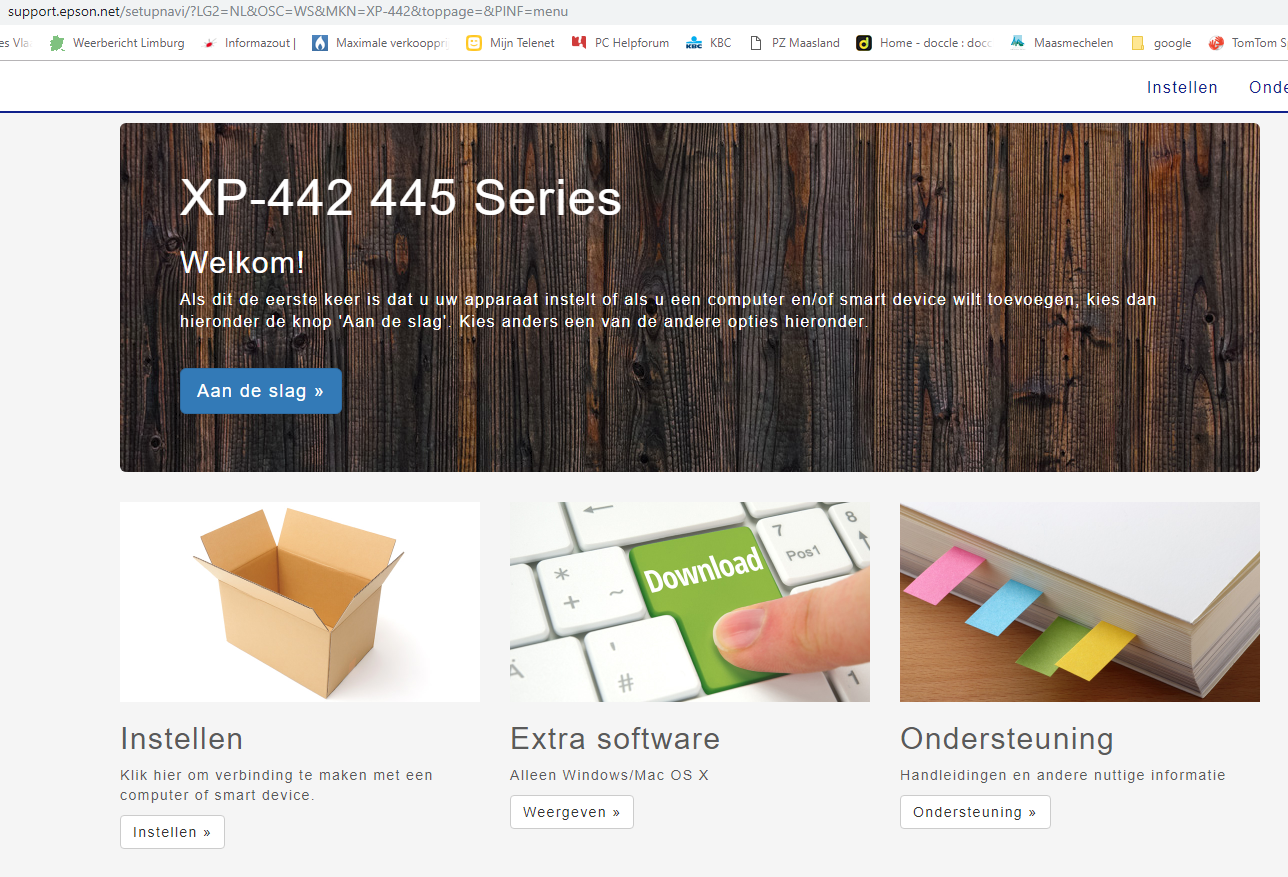This screenshot has width=1288, height=877.
Task: Click the 'Ondersteuning »' button
Action: (975, 812)
